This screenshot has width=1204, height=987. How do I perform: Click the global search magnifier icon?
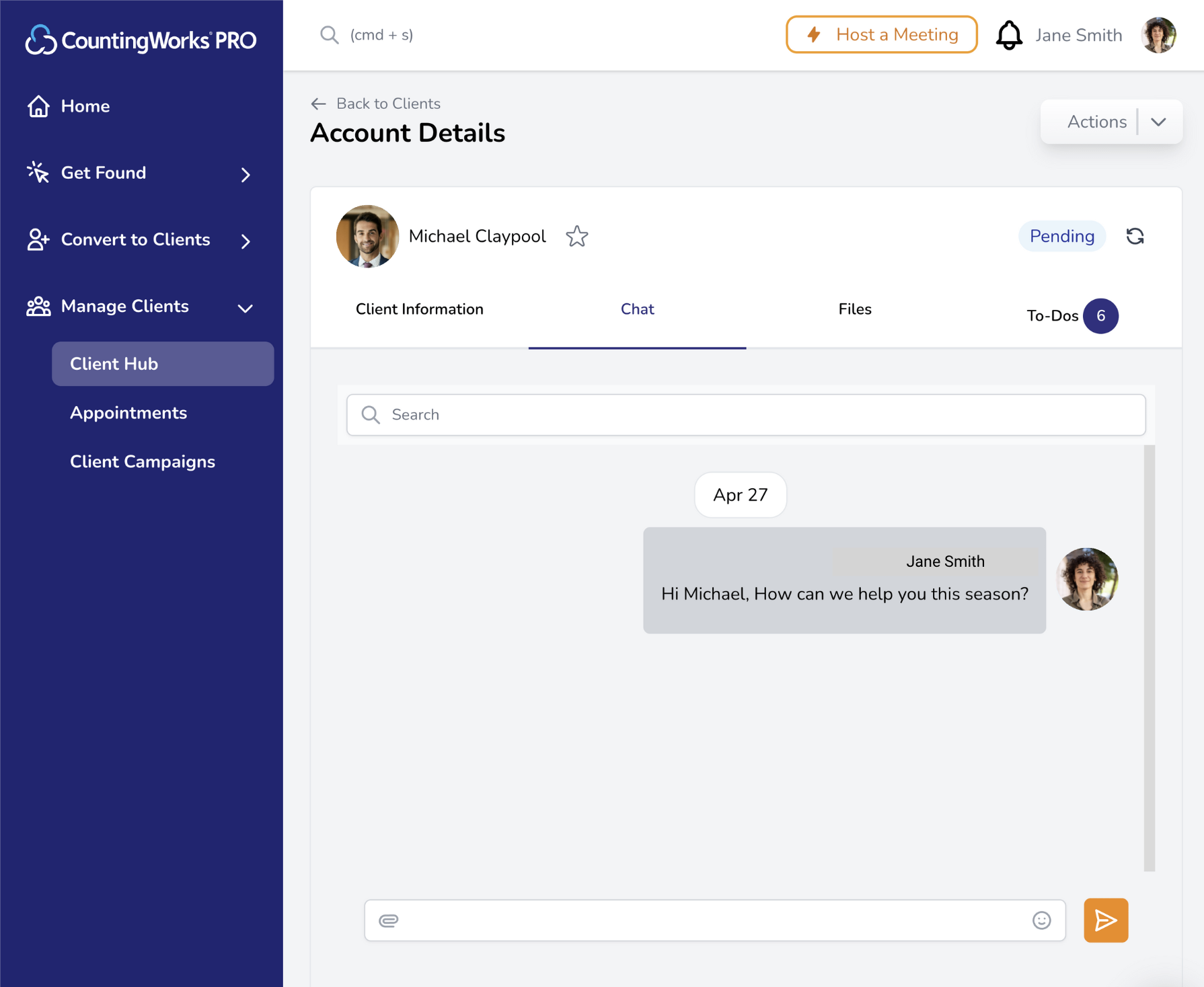[329, 35]
